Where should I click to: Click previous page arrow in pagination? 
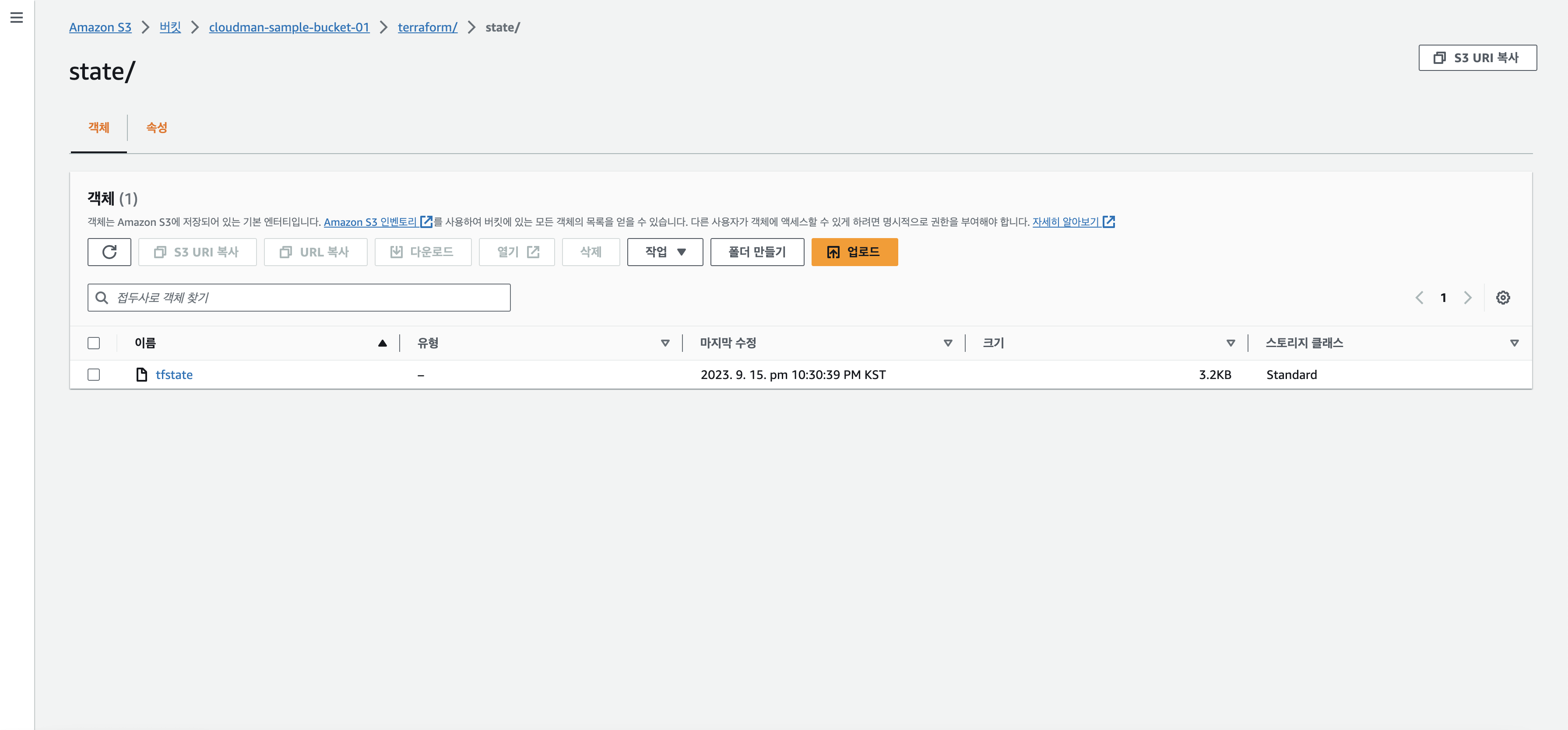pos(1420,298)
